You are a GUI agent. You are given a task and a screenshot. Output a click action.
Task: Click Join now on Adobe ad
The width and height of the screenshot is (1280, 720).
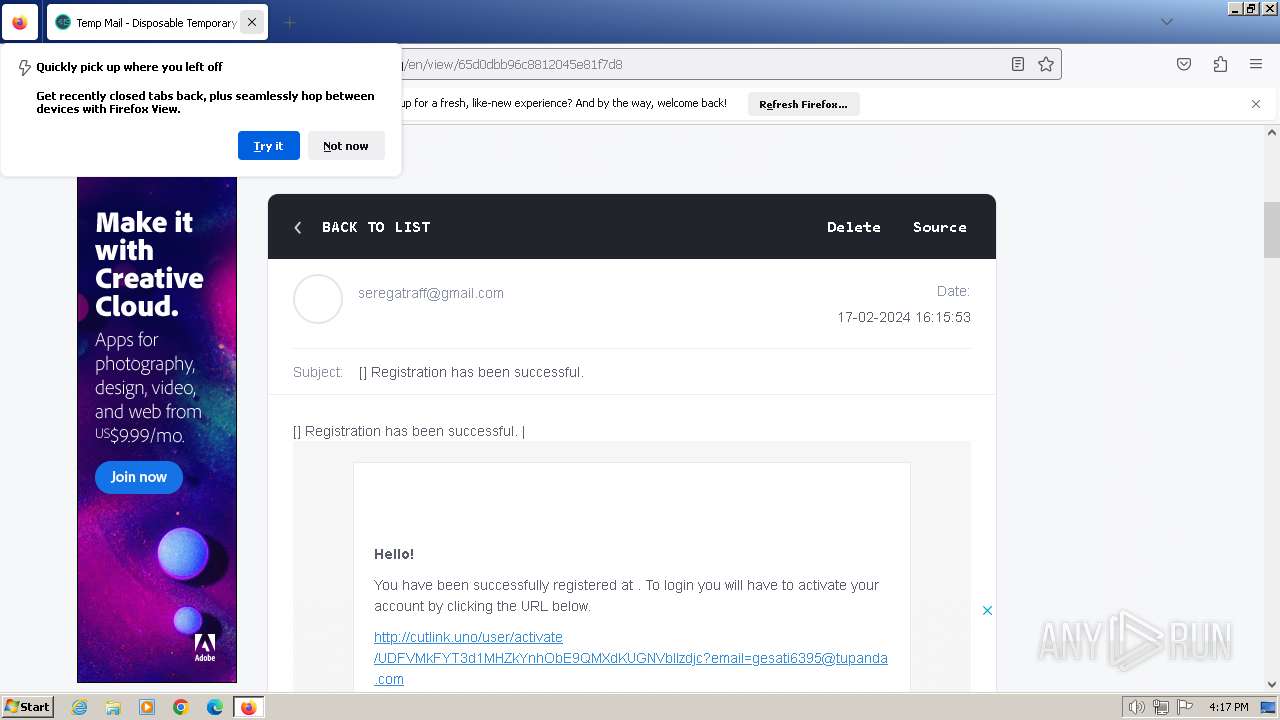pyautogui.click(x=139, y=477)
